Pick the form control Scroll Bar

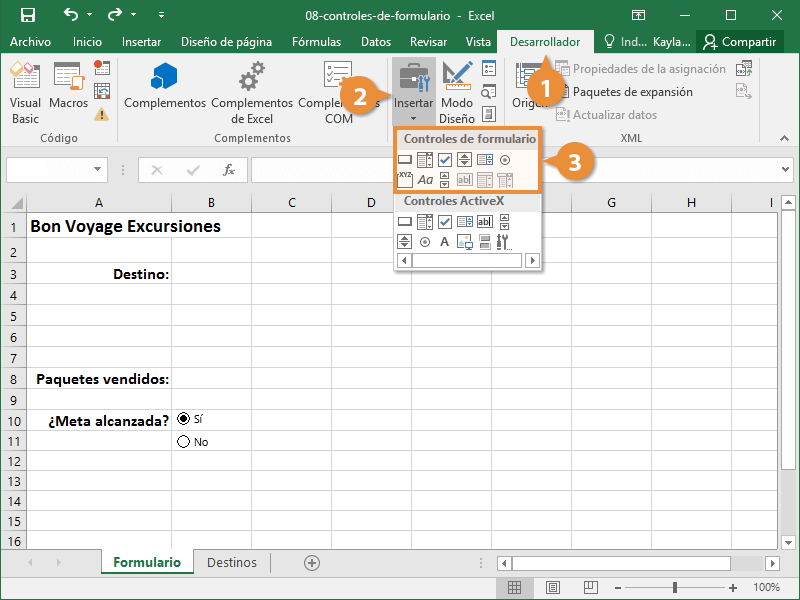(444, 180)
